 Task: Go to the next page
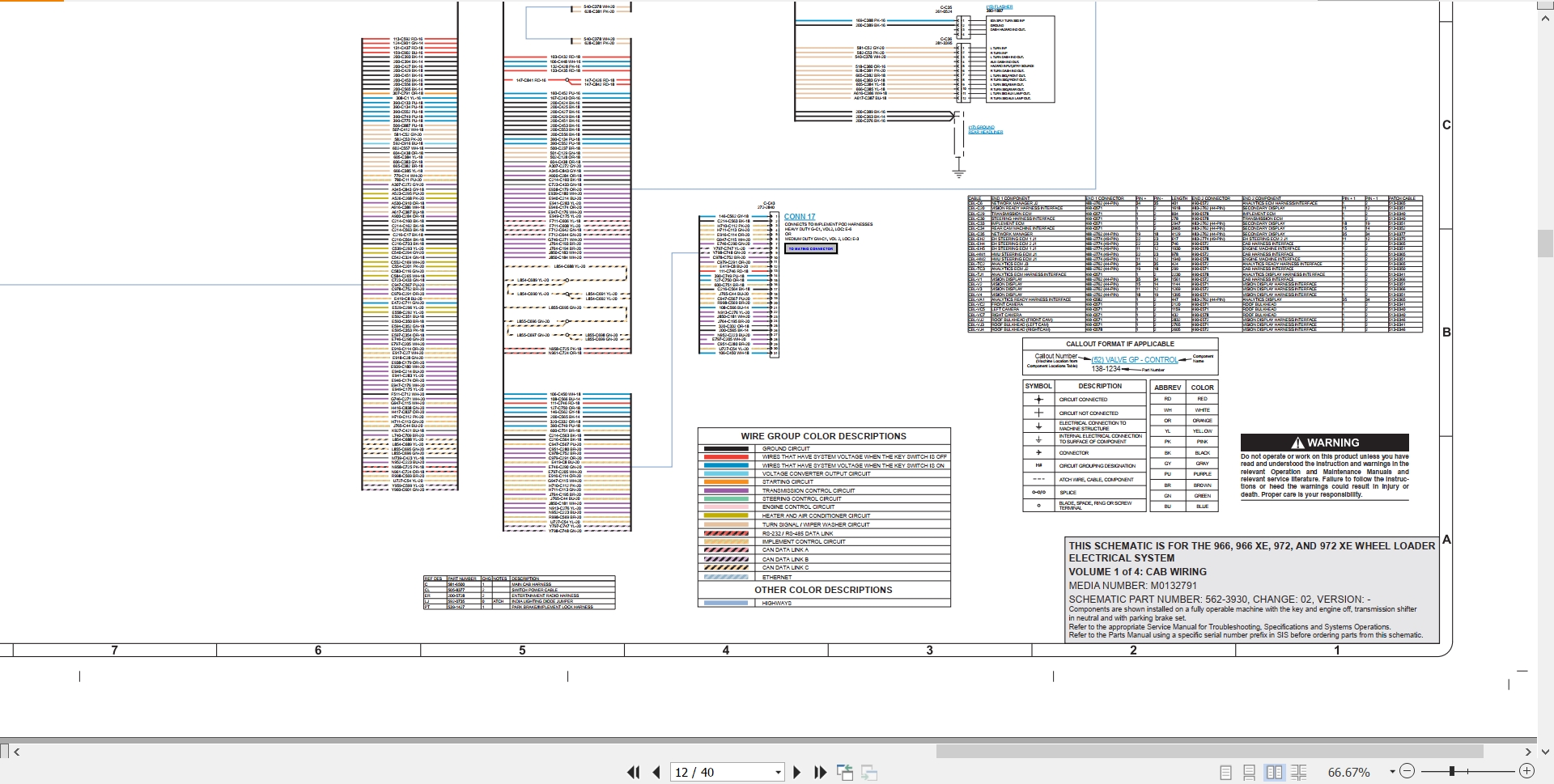[796, 773]
